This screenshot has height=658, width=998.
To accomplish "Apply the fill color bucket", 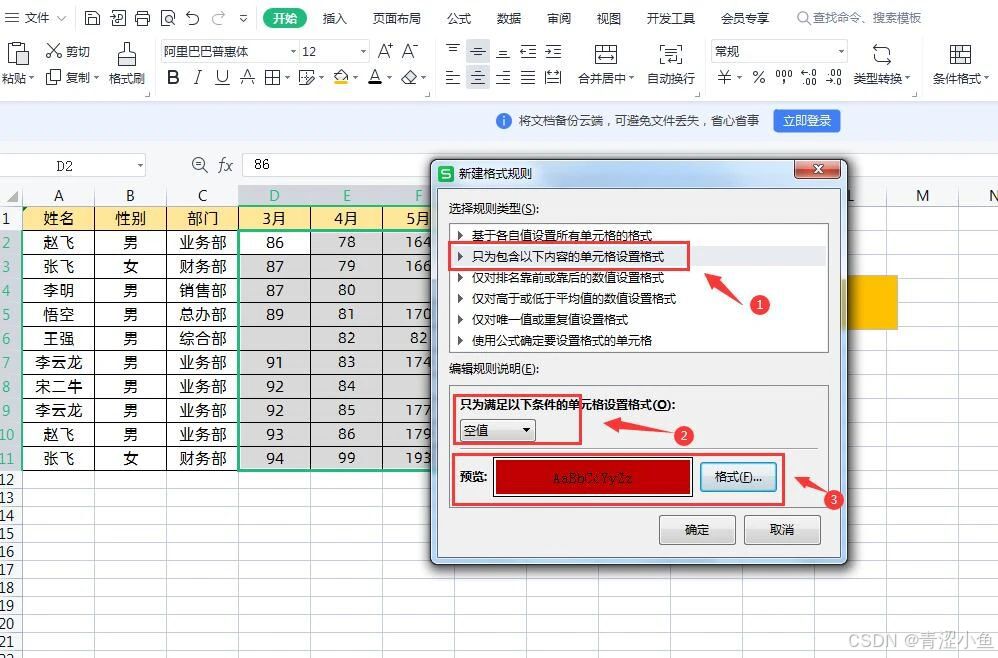I will [341, 78].
